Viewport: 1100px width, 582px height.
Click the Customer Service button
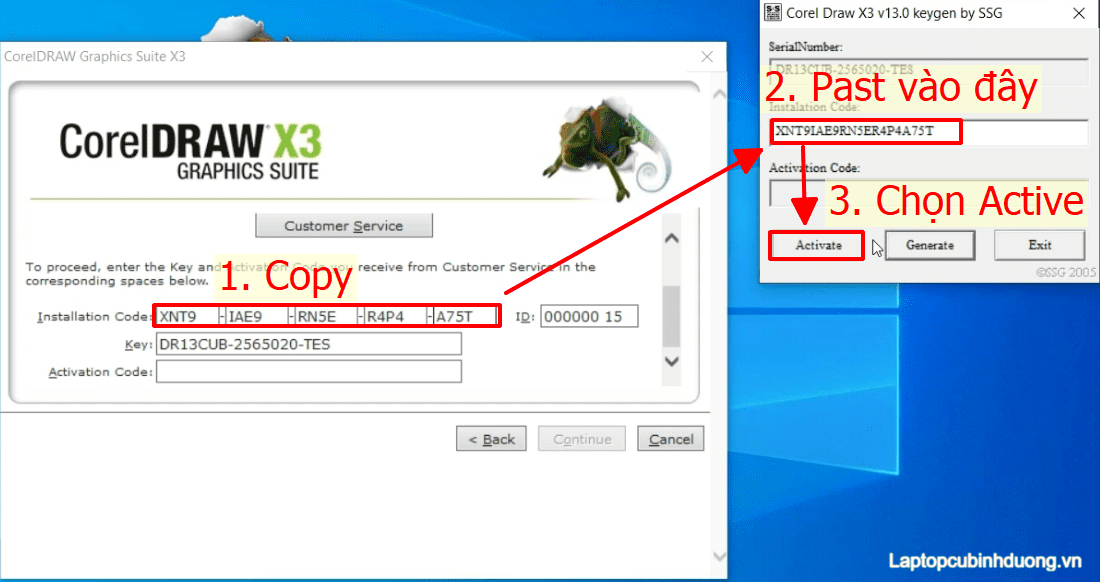[344, 226]
